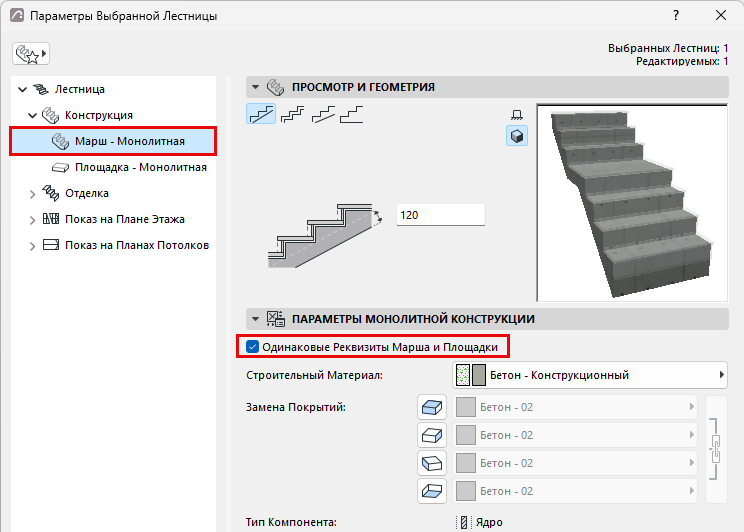Click the stair section diagram

(325, 236)
